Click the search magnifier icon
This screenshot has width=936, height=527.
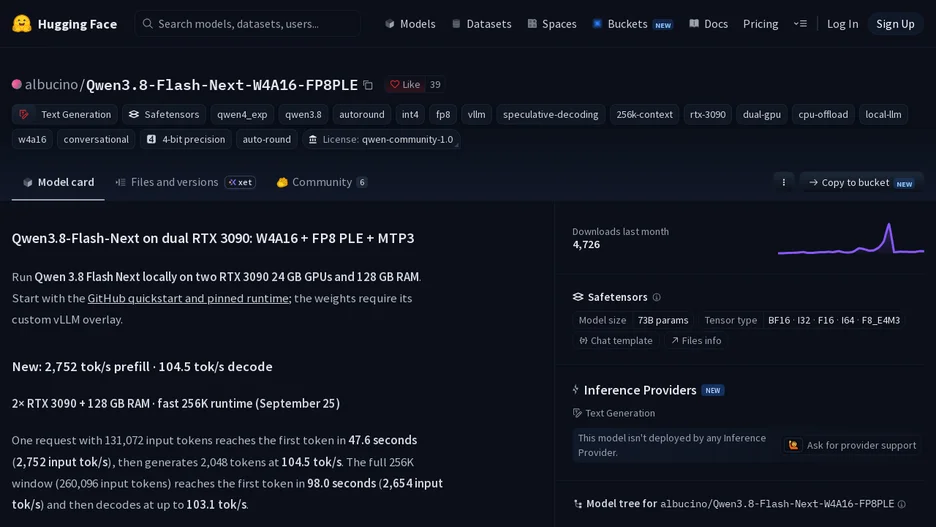click(x=147, y=24)
